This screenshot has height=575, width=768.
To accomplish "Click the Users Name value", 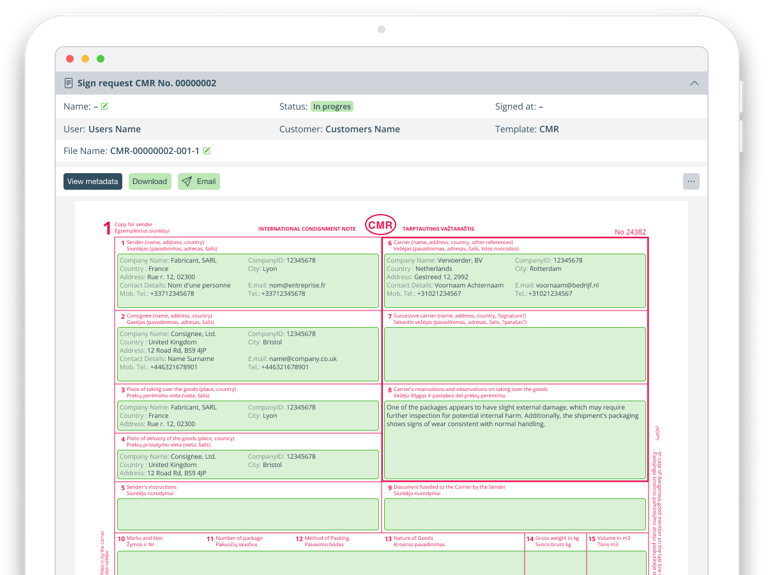I will tap(115, 129).
